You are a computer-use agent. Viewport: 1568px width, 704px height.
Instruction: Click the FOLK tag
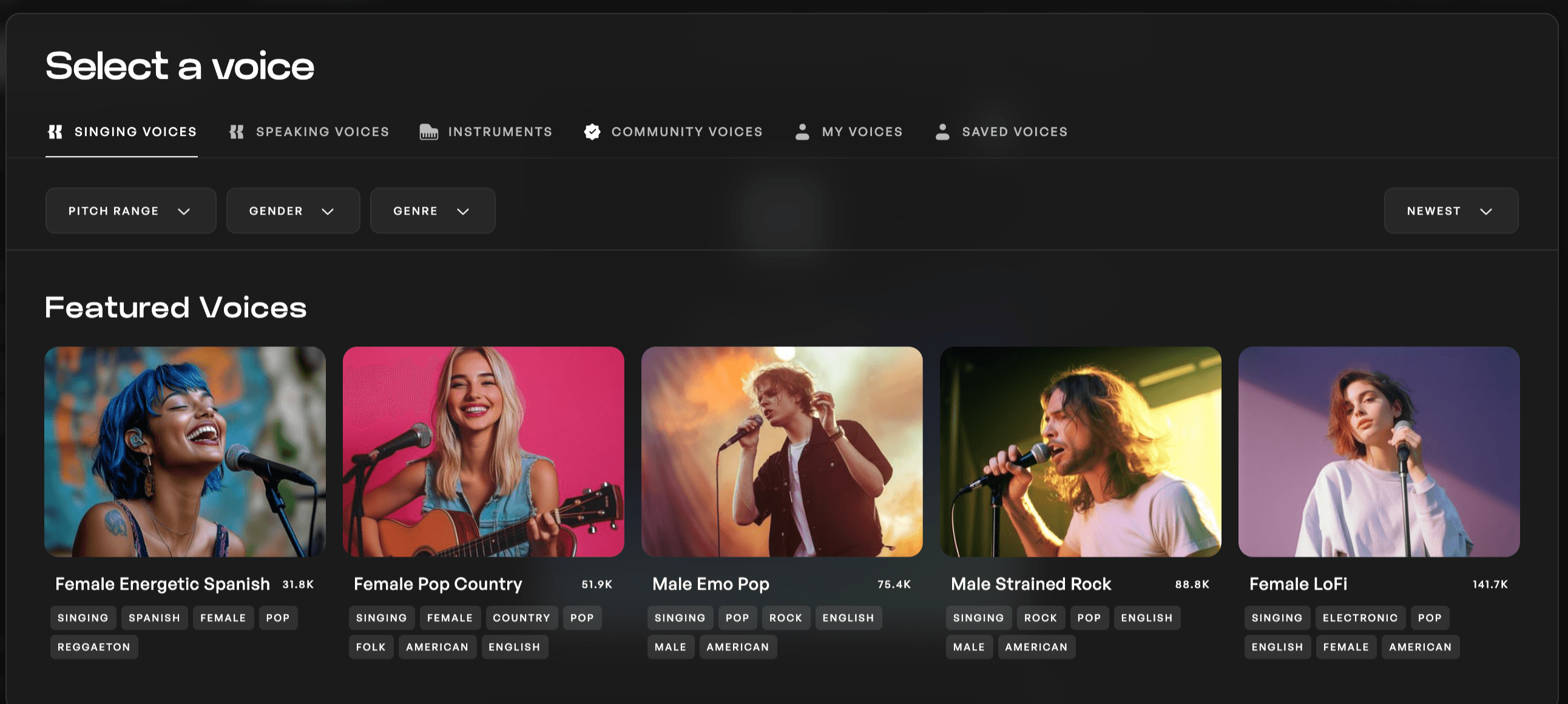371,647
